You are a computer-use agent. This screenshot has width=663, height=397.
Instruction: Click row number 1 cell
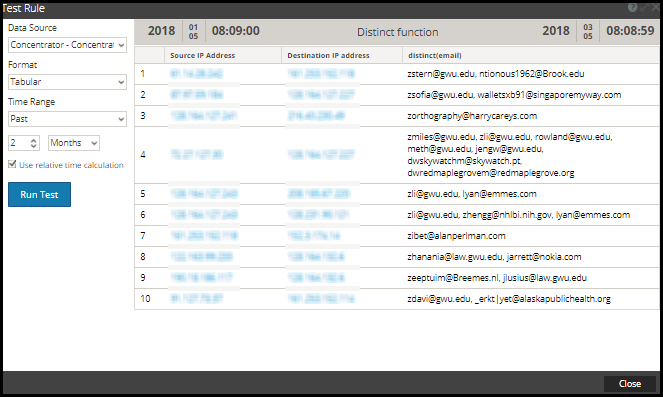[x=150, y=74]
